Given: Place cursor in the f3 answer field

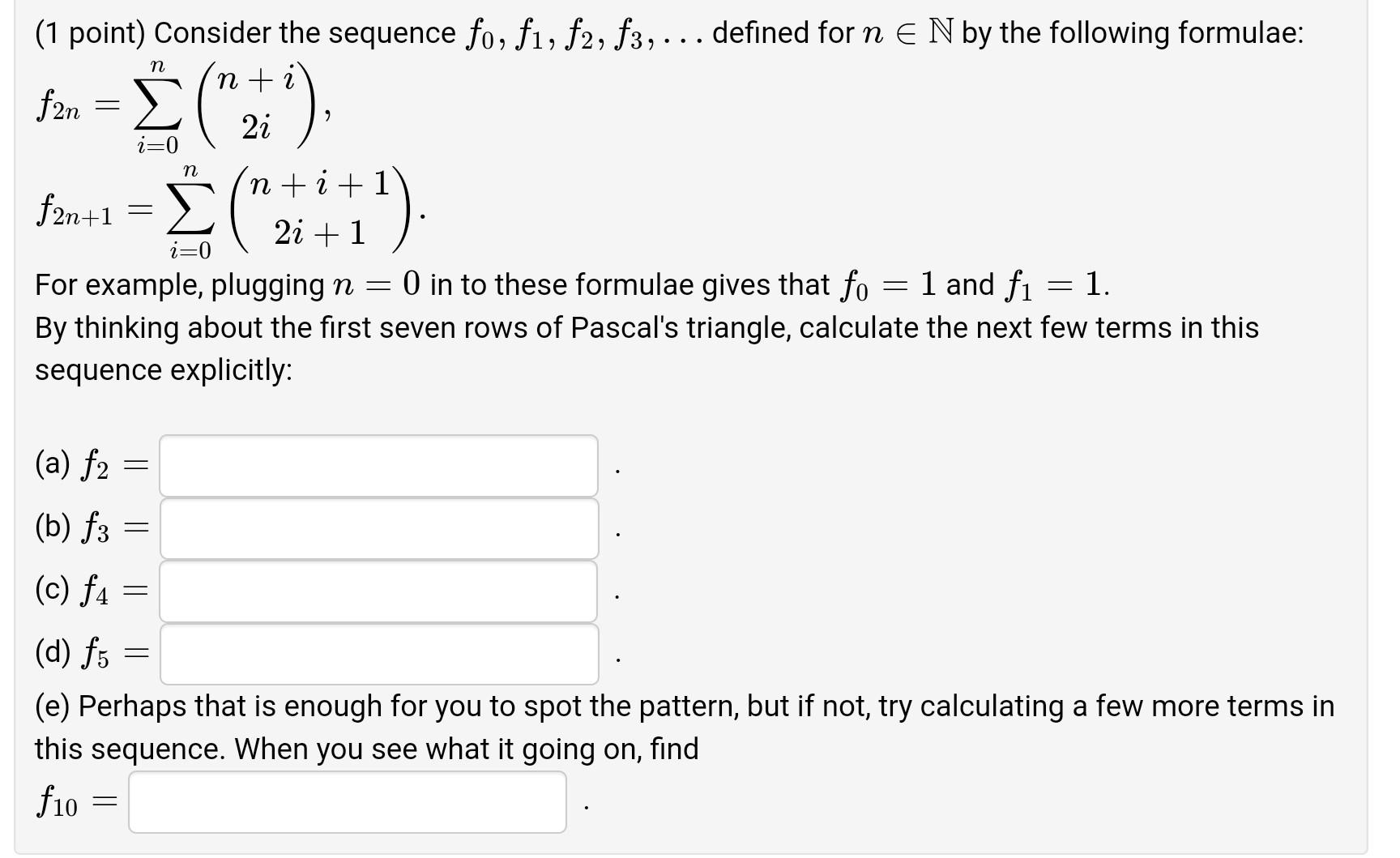Looking at the screenshot, I should click(x=378, y=528).
